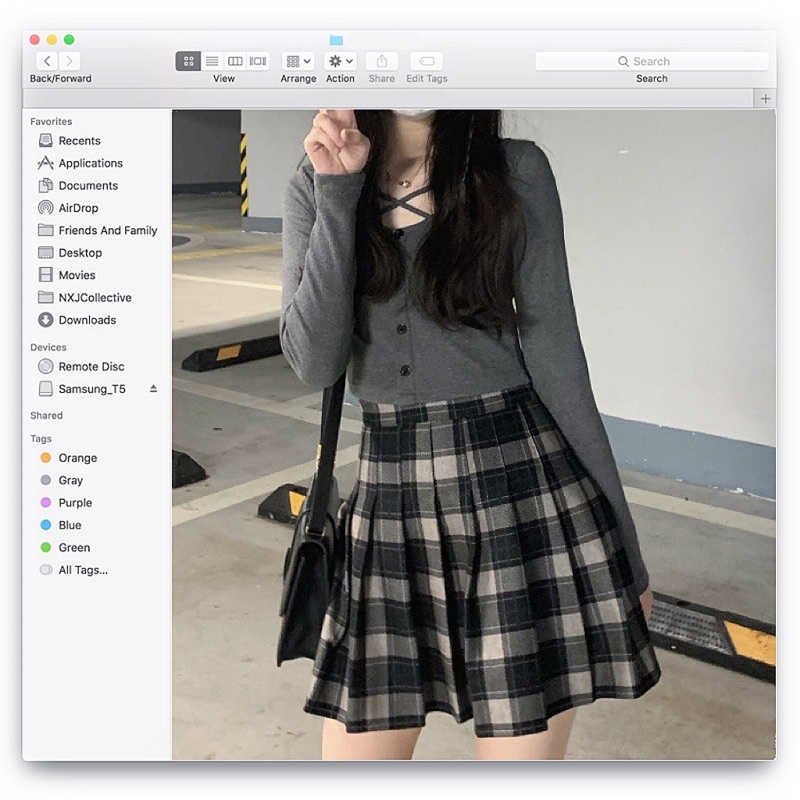Switch to column view mode
Screen dimensions: 800x800
coord(235,61)
